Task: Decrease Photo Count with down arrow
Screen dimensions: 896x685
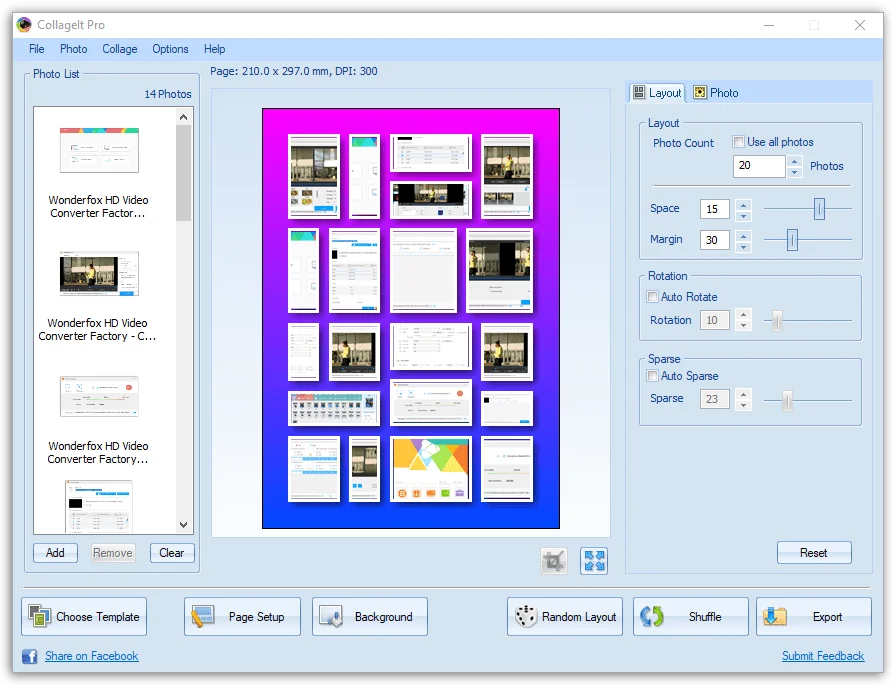Action: 794,171
